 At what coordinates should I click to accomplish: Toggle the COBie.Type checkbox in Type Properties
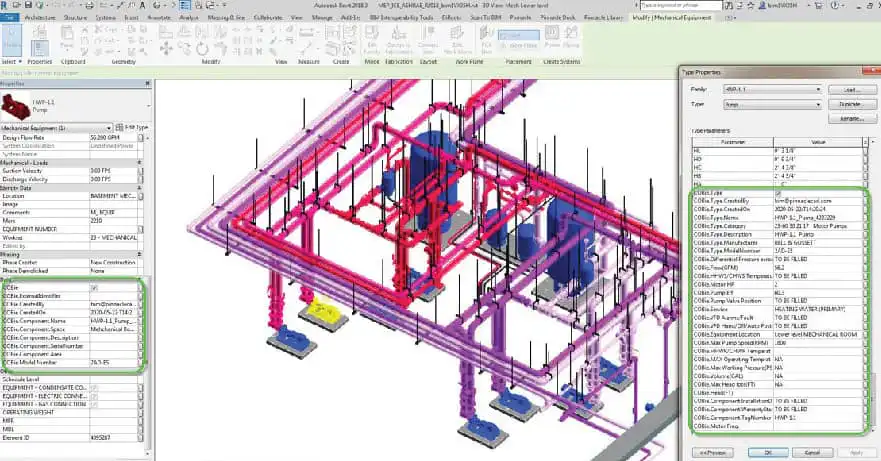tap(778, 193)
